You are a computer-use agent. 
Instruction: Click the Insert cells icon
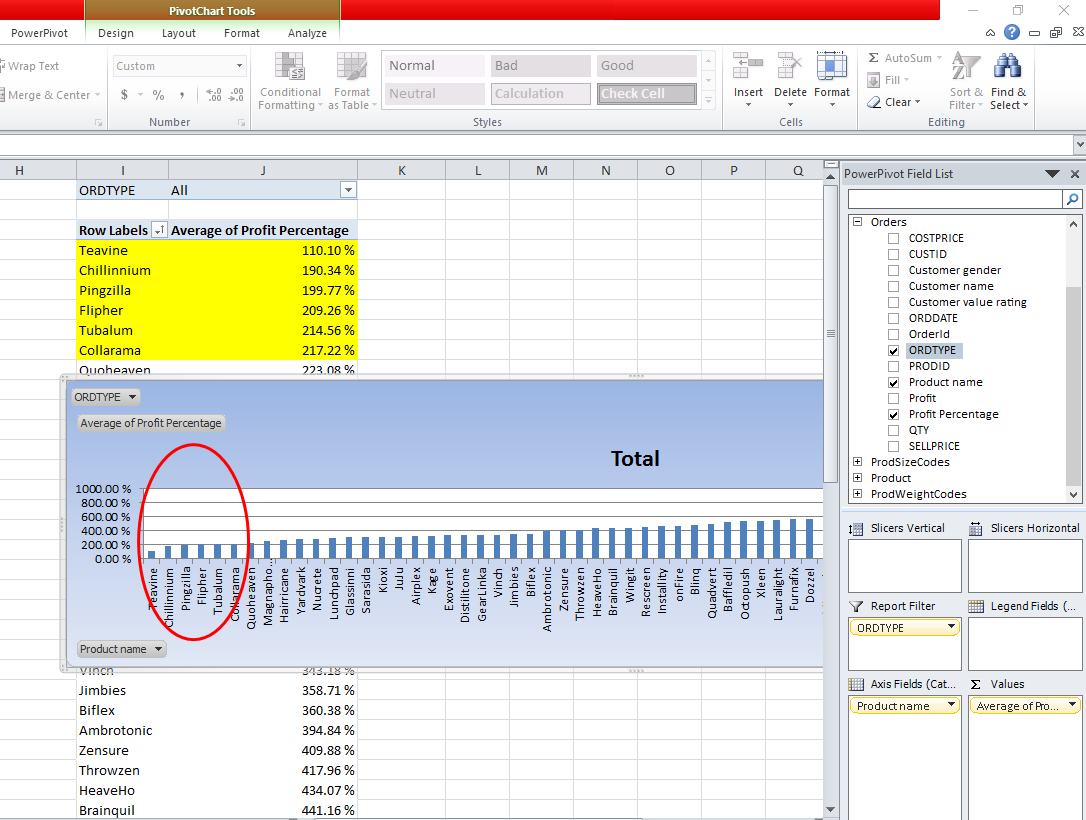tap(748, 68)
